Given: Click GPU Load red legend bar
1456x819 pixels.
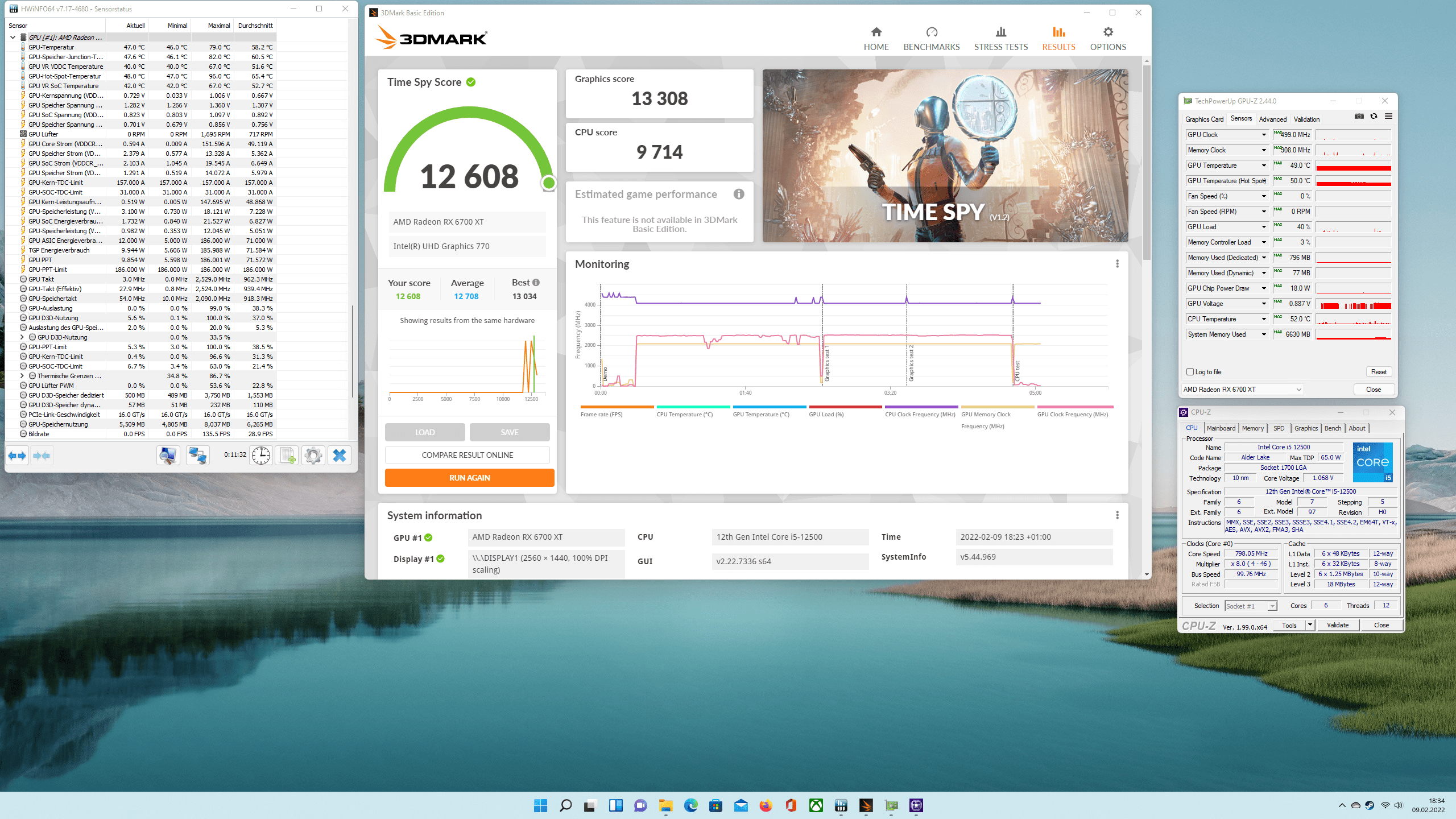Looking at the screenshot, I should click(x=846, y=407).
